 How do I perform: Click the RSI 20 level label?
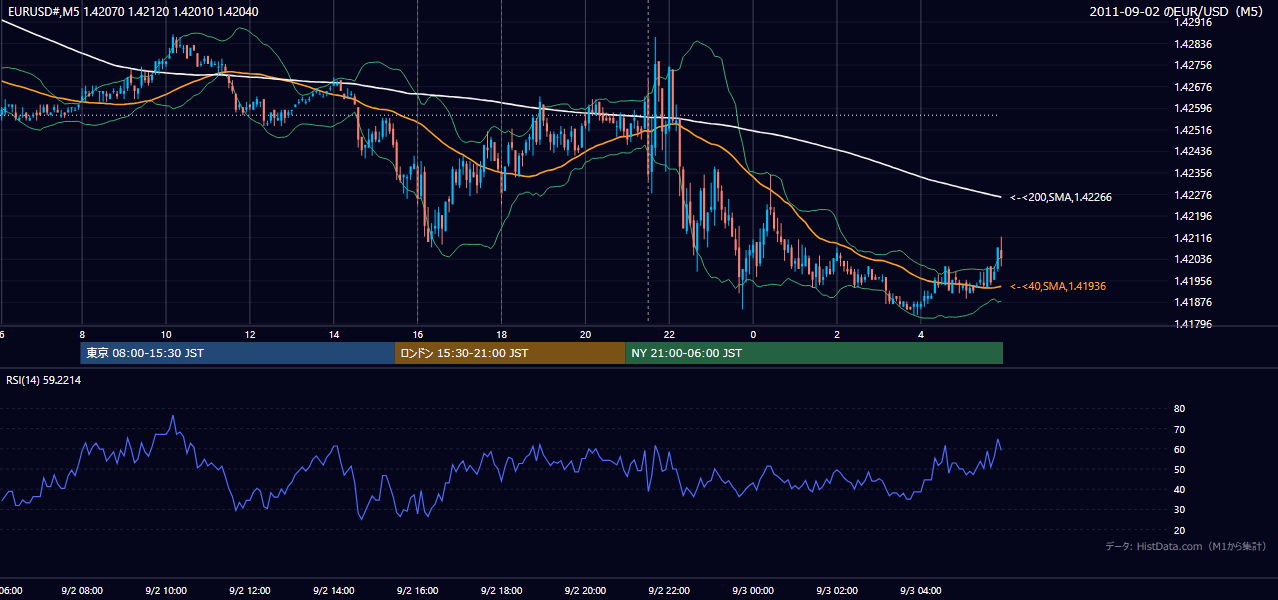(x=1179, y=530)
